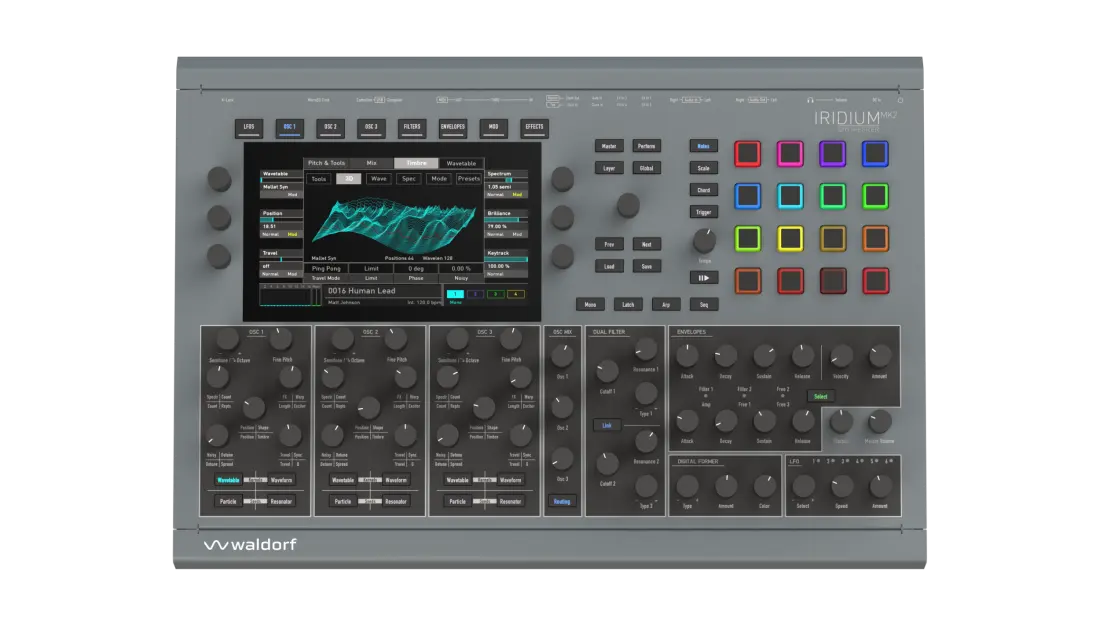Select the OSC 1 page button
This screenshot has height=619, width=1100.
[290, 128]
